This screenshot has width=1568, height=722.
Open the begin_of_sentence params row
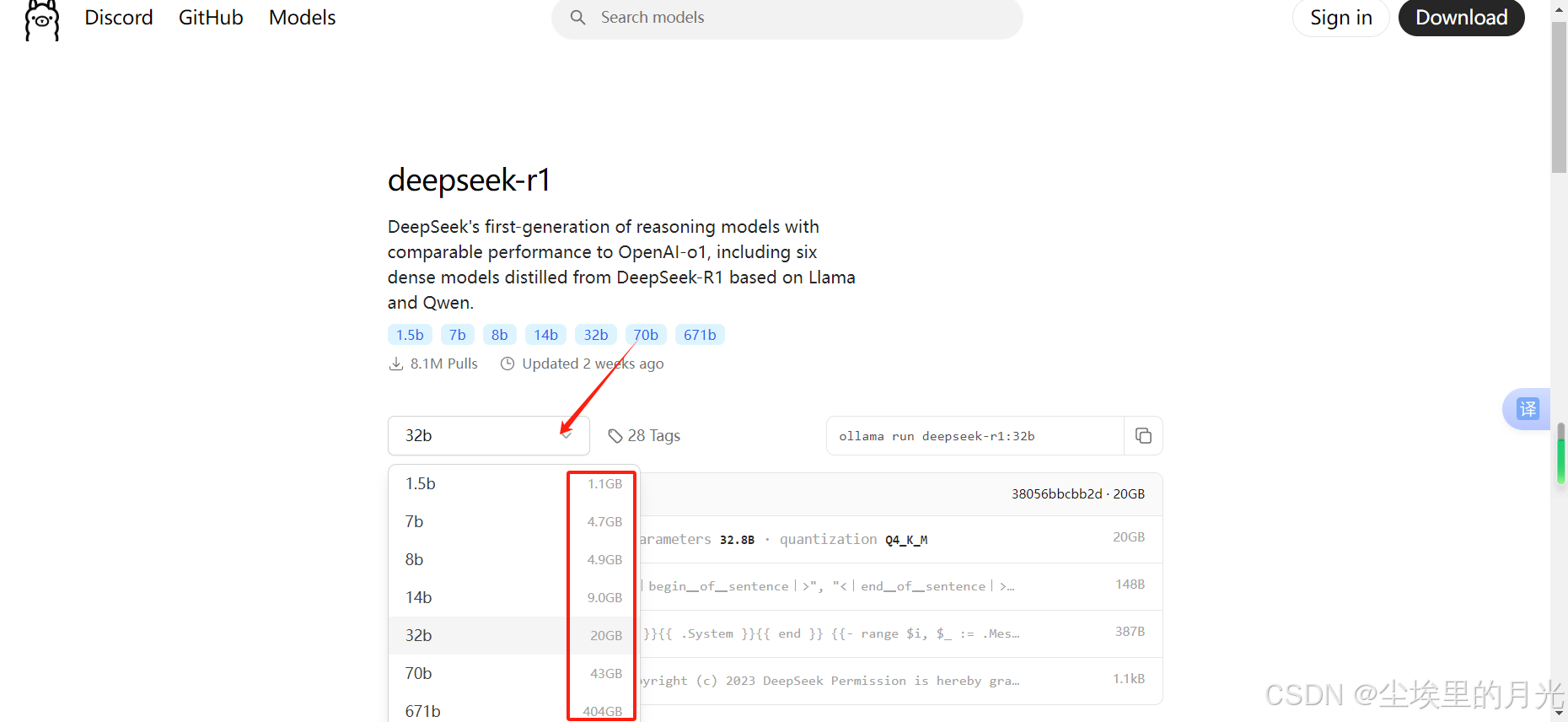(901, 587)
